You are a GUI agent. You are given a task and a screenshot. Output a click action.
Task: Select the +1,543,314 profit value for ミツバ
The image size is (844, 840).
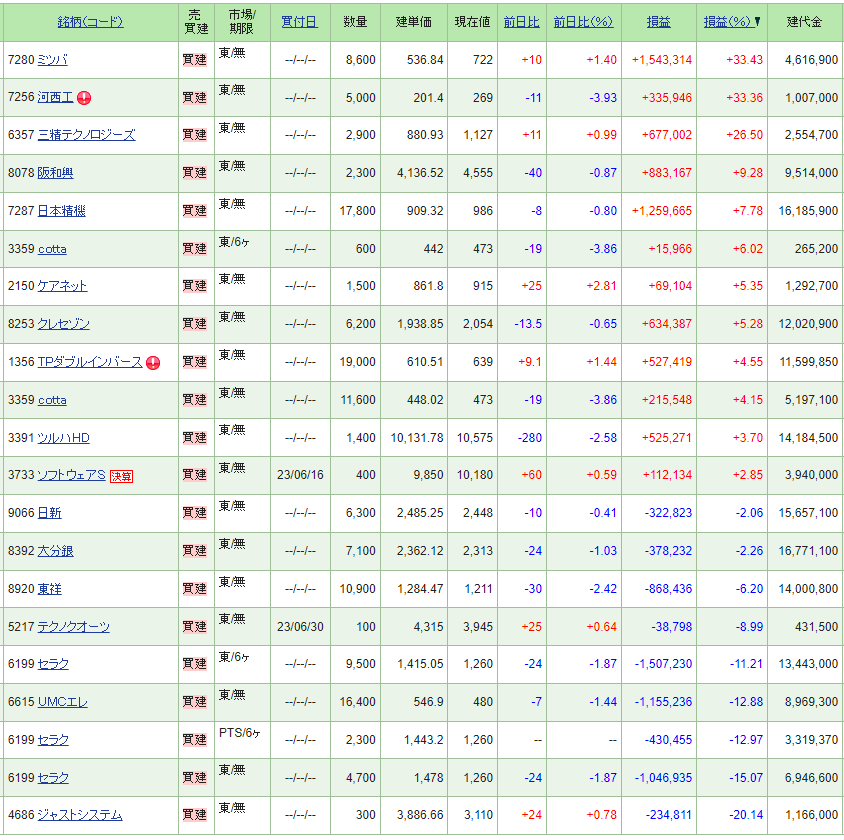(662, 60)
